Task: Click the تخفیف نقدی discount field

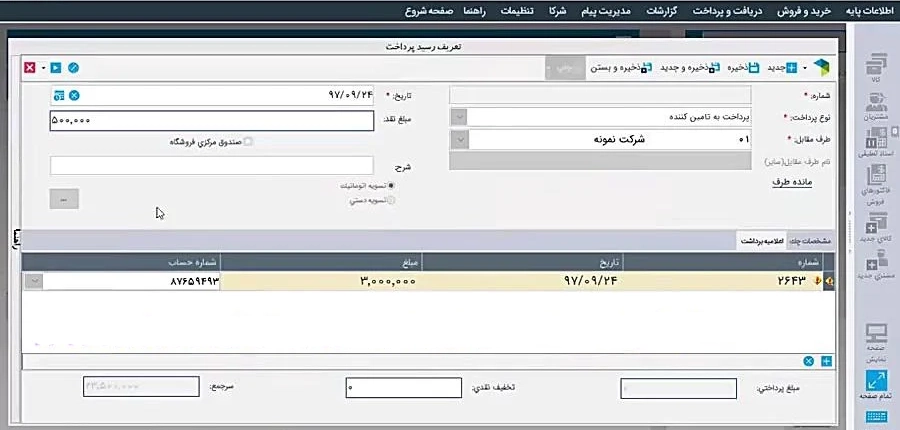Action: (404, 388)
